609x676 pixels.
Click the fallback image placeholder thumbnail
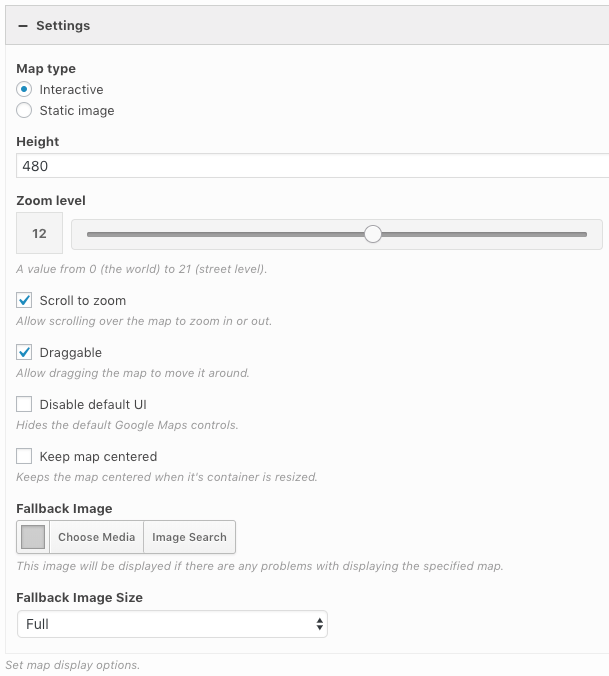coord(33,537)
